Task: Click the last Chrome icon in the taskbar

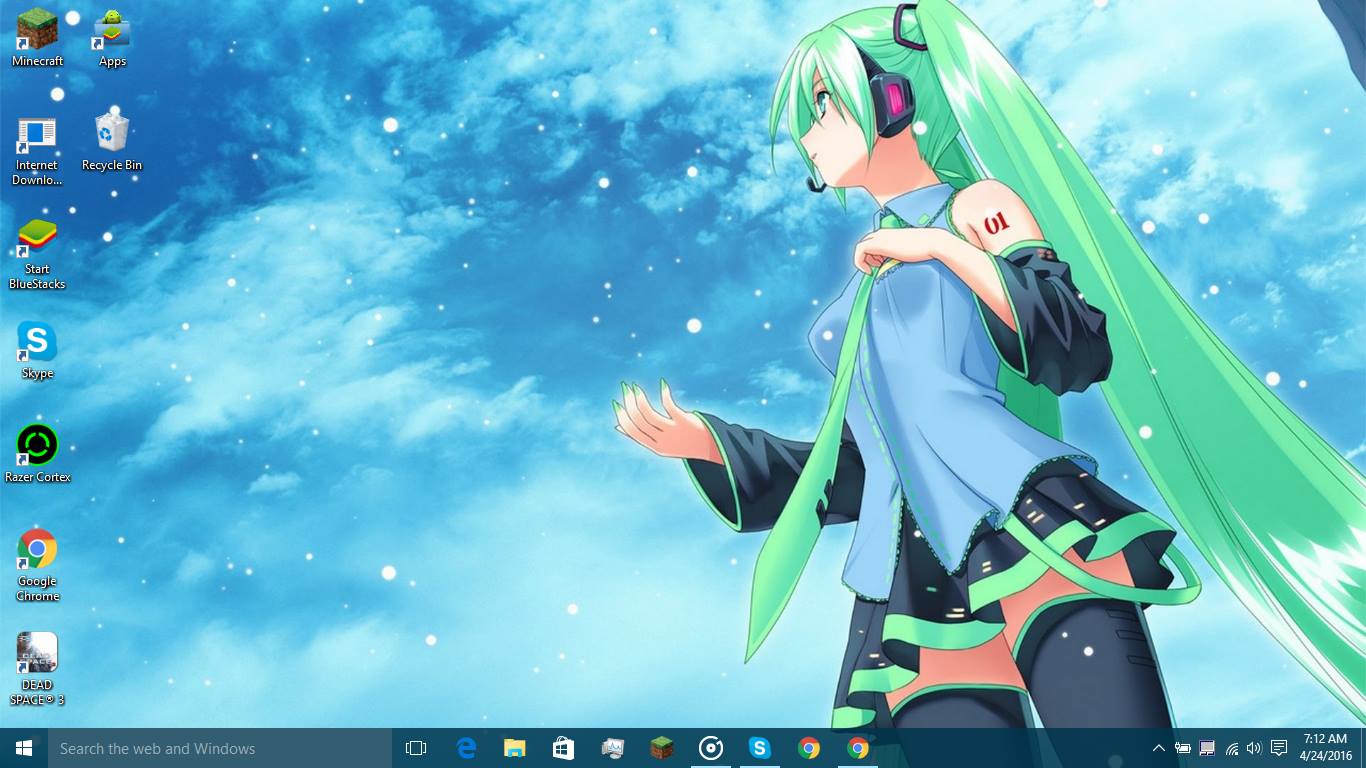Action: [x=858, y=748]
